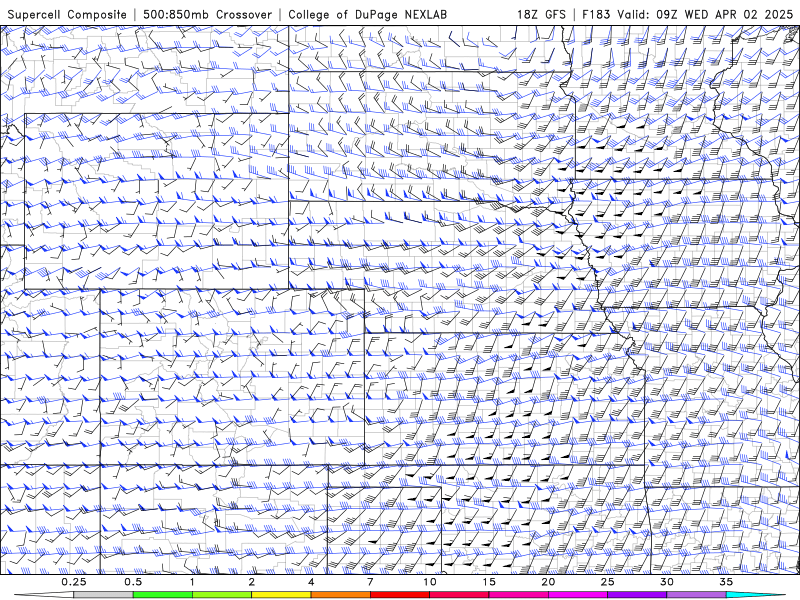Click the orange color bar segment
Viewport: 800px width, 600px height.
[x=340, y=595]
